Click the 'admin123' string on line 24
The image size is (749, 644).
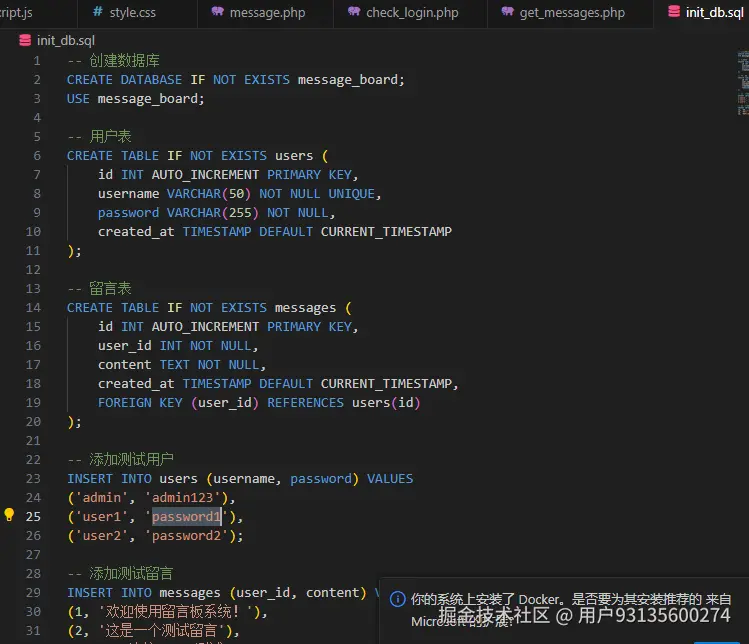click(182, 498)
